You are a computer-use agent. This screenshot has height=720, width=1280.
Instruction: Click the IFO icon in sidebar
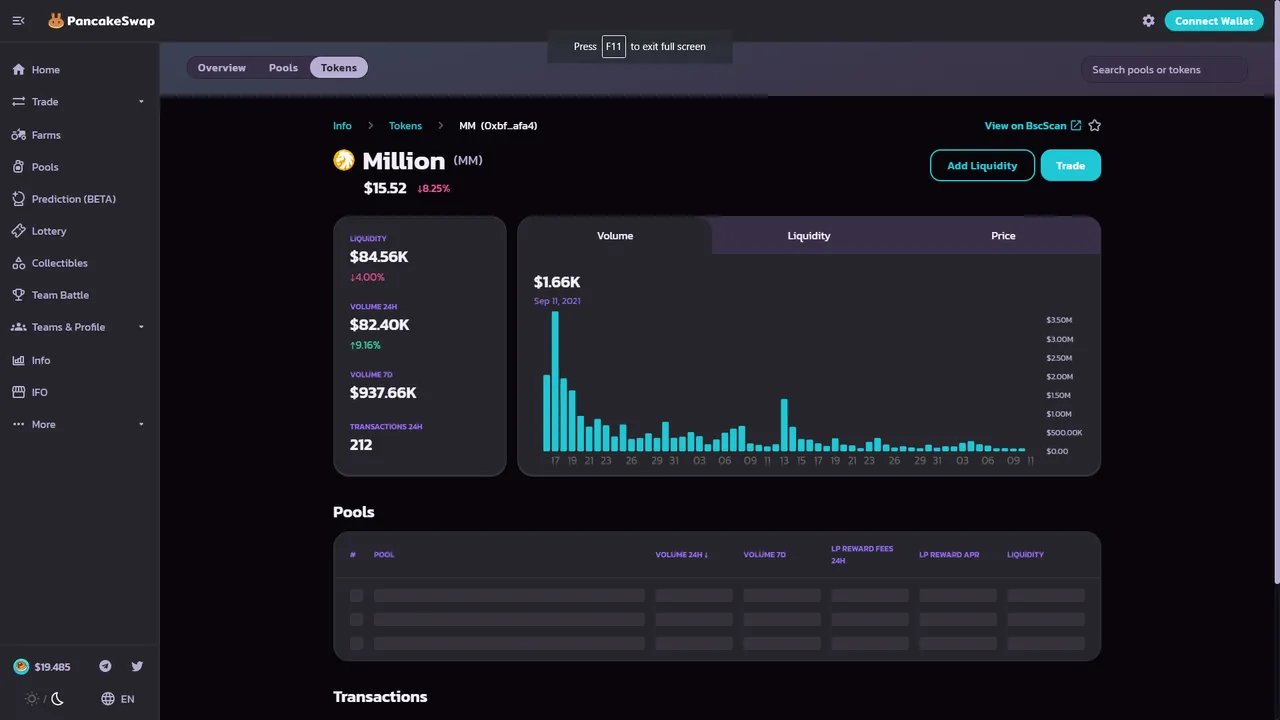[18, 392]
